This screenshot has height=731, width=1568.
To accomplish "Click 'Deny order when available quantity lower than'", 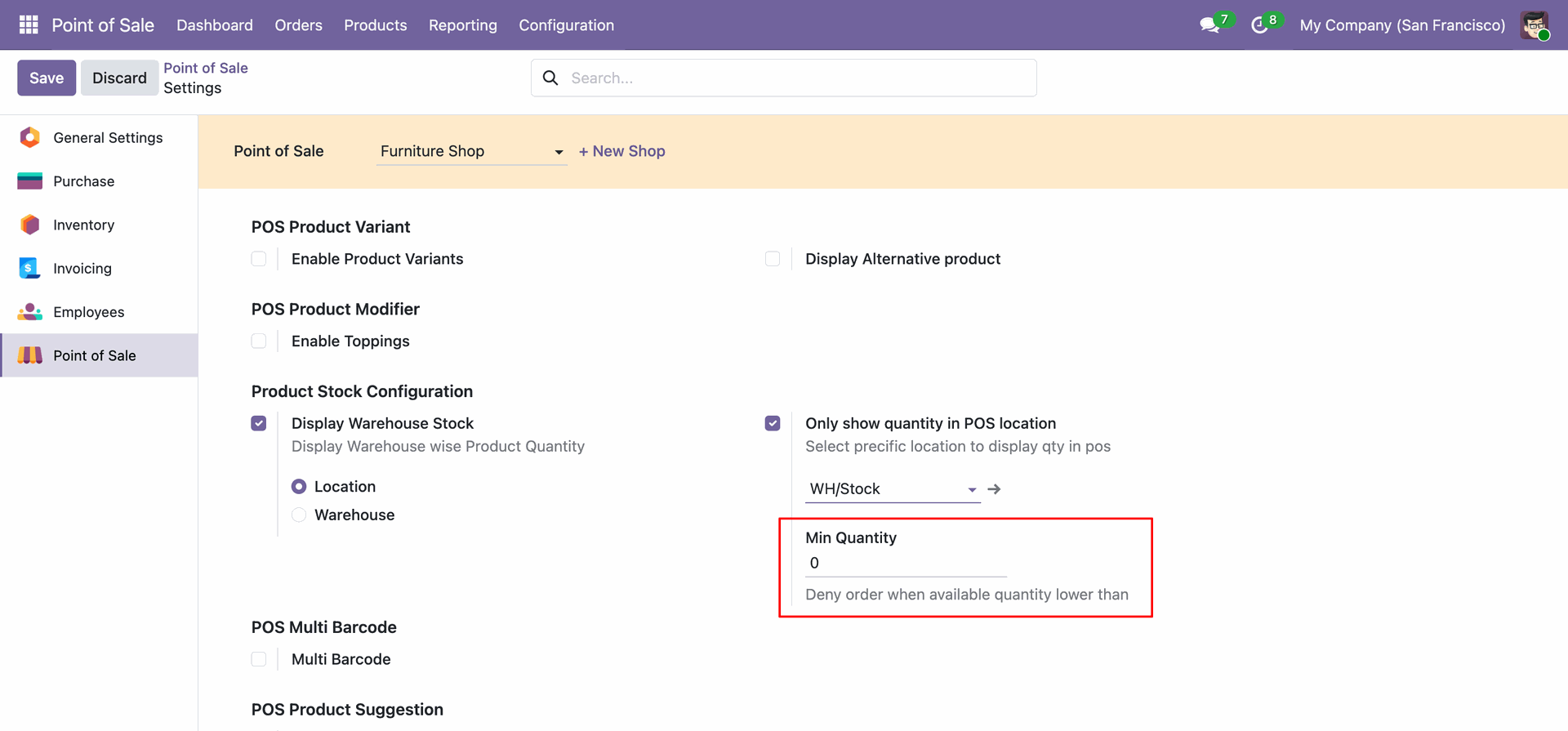I will 967,595.
